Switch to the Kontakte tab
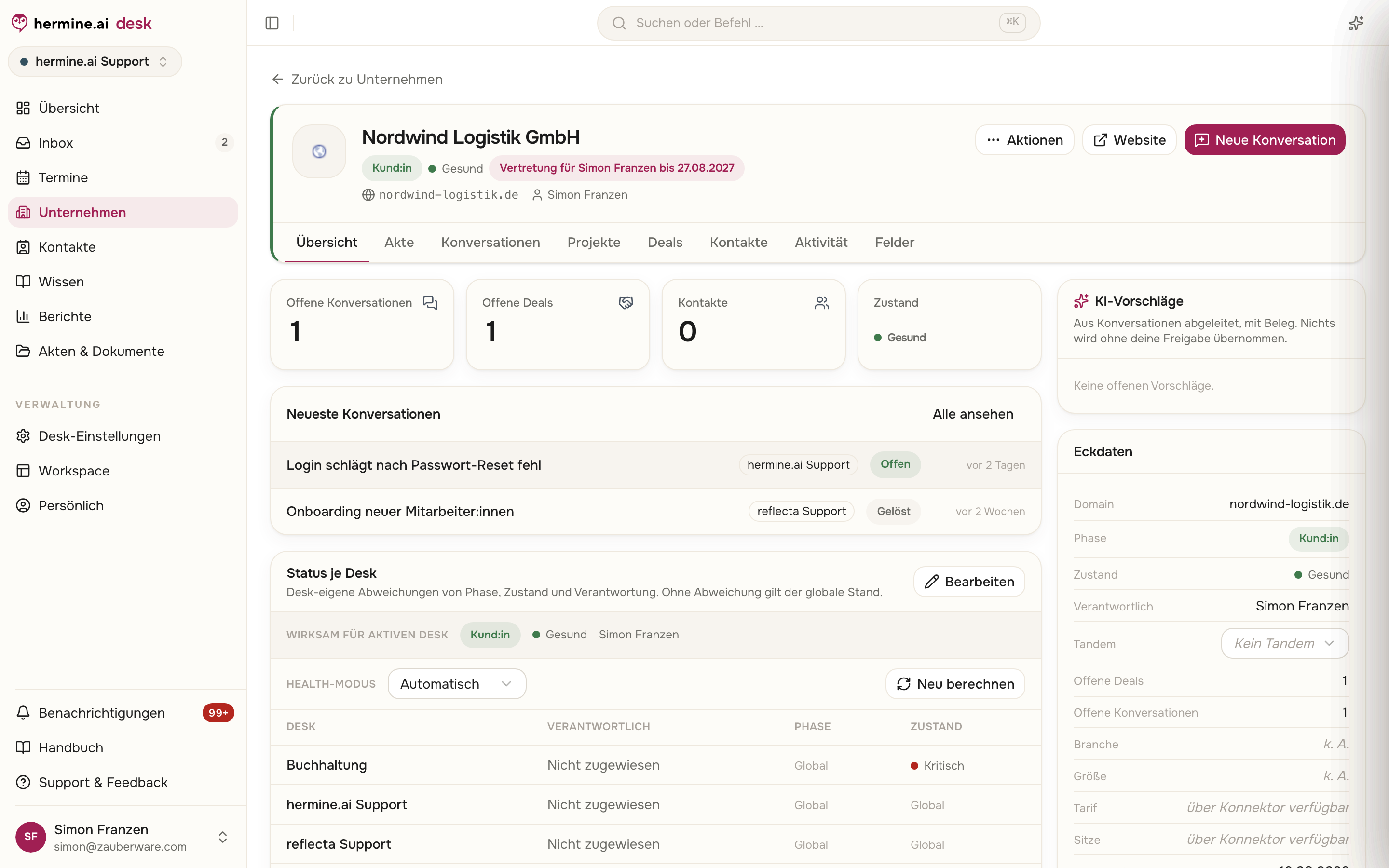 pos(738,242)
